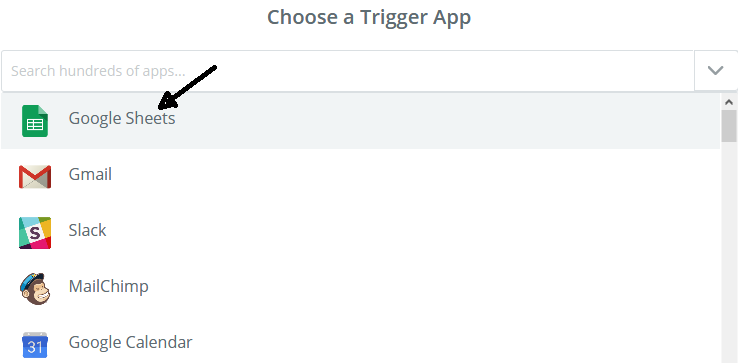Choose the colorful Slack logo icon
The image size is (738, 363).
35,233
